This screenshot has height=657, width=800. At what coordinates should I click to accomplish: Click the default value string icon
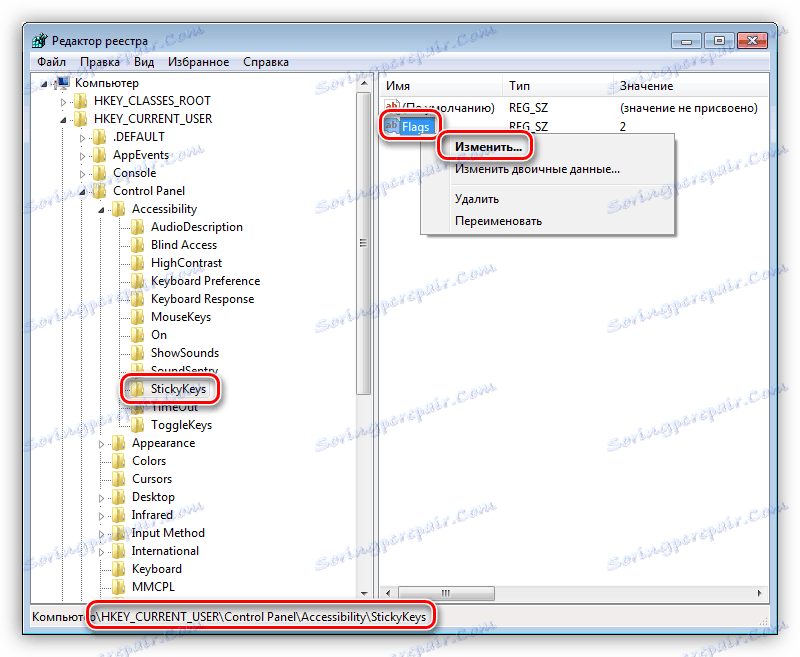click(392, 107)
